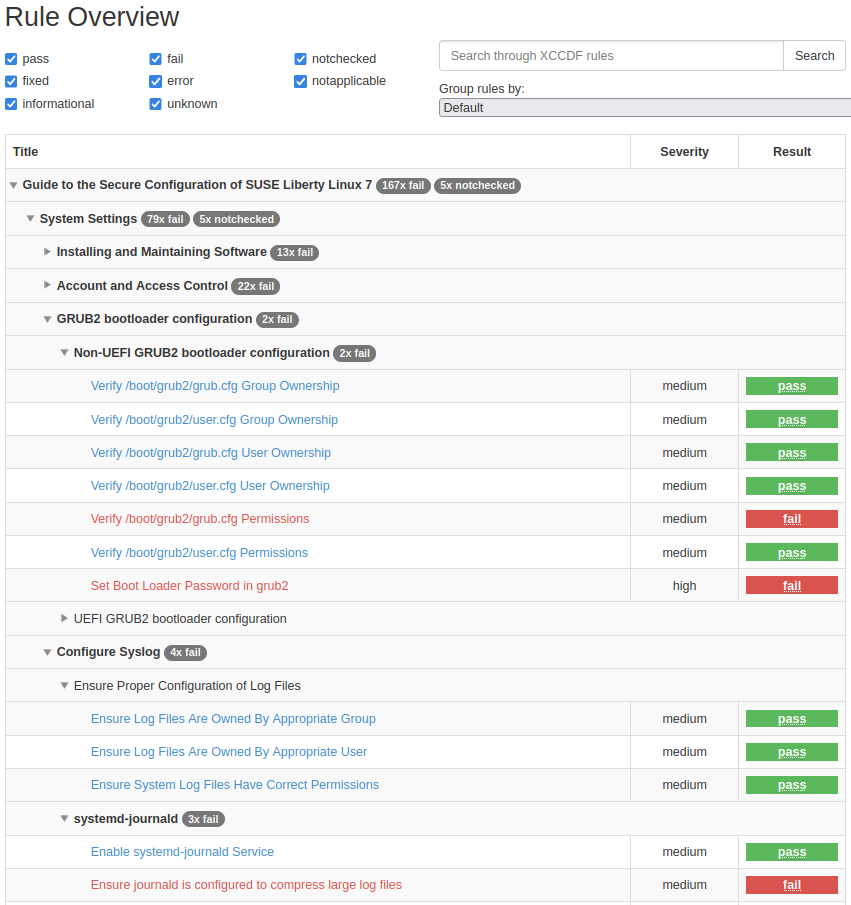Open Enable systemd-journald Service rule
Screen dimensions: 851x905
[x=182, y=852]
